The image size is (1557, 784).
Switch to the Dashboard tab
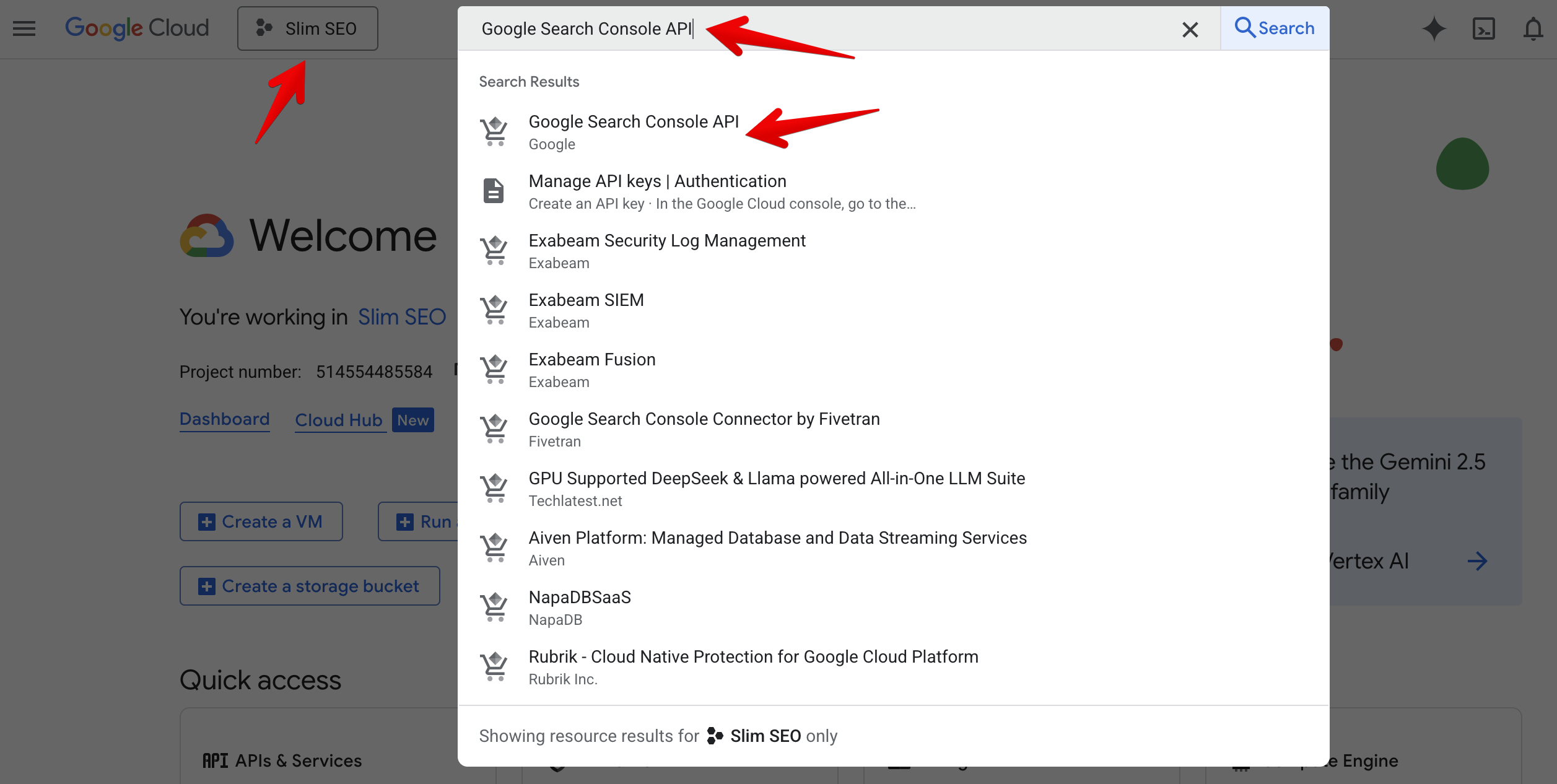point(224,419)
